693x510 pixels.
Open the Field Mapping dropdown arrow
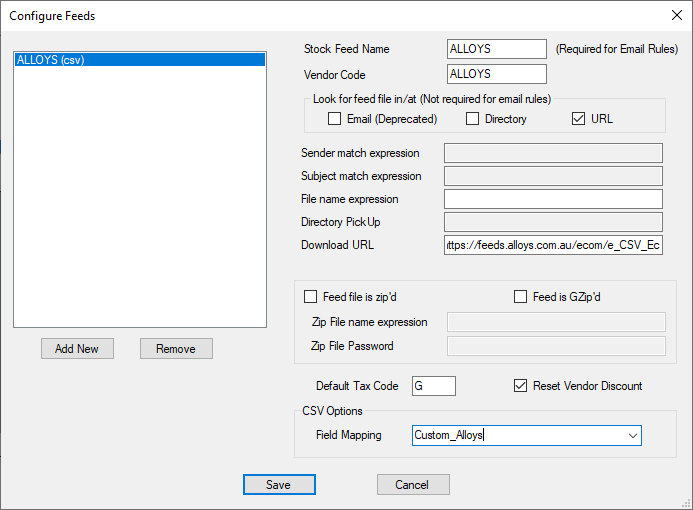pyautogui.click(x=632, y=436)
